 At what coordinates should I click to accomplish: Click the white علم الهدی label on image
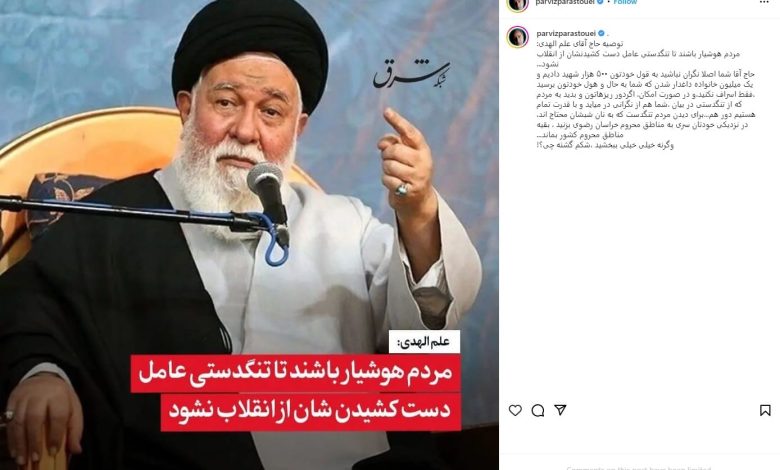424,342
